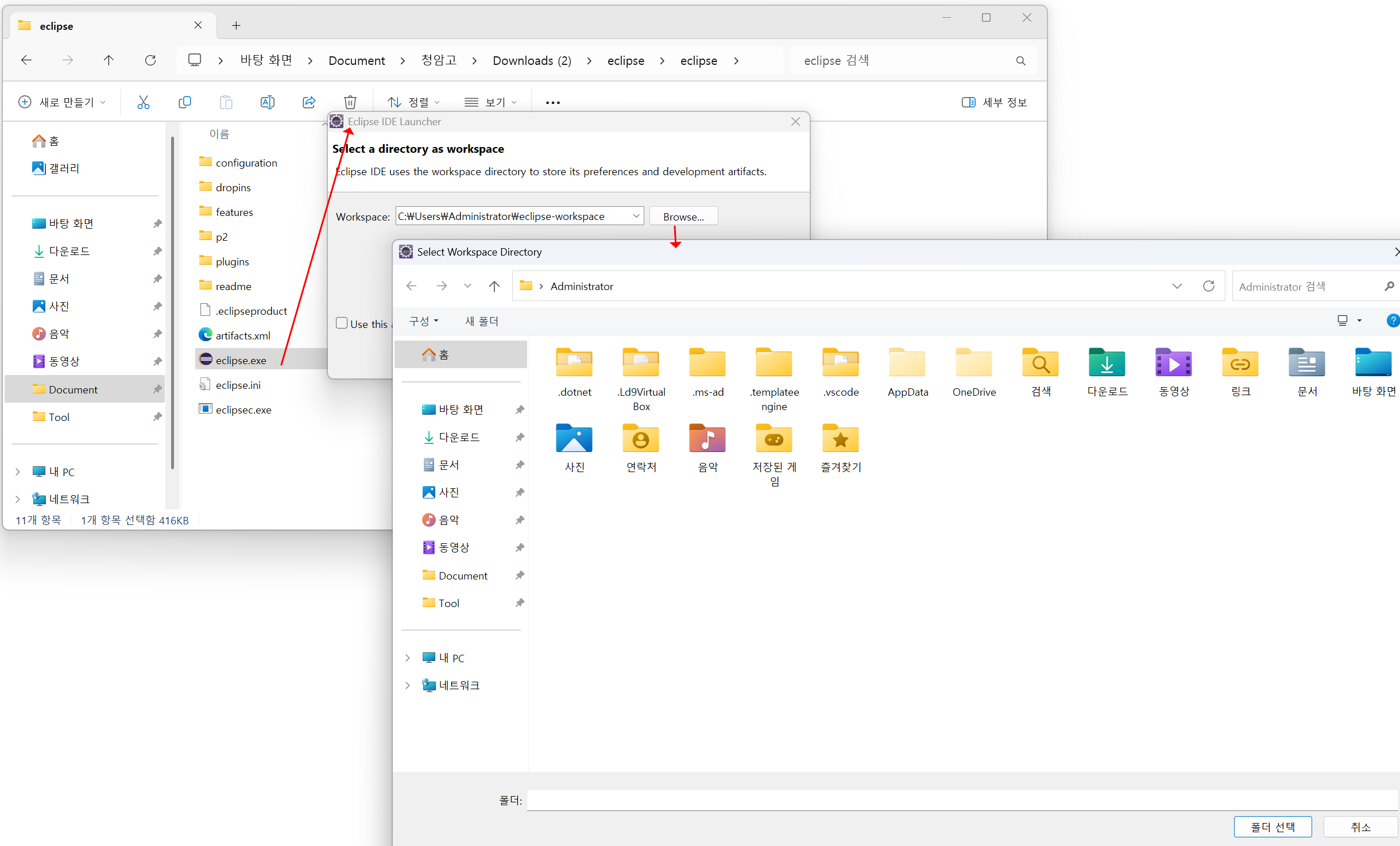This screenshot has height=846, width=1400.
Task: Open the three-dot more options menu
Action: pos(552,102)
